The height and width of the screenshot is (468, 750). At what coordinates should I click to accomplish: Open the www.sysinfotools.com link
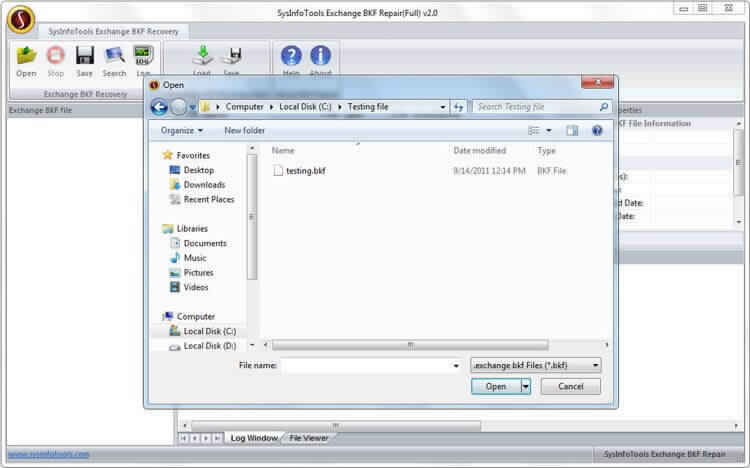tap(49, 454)
